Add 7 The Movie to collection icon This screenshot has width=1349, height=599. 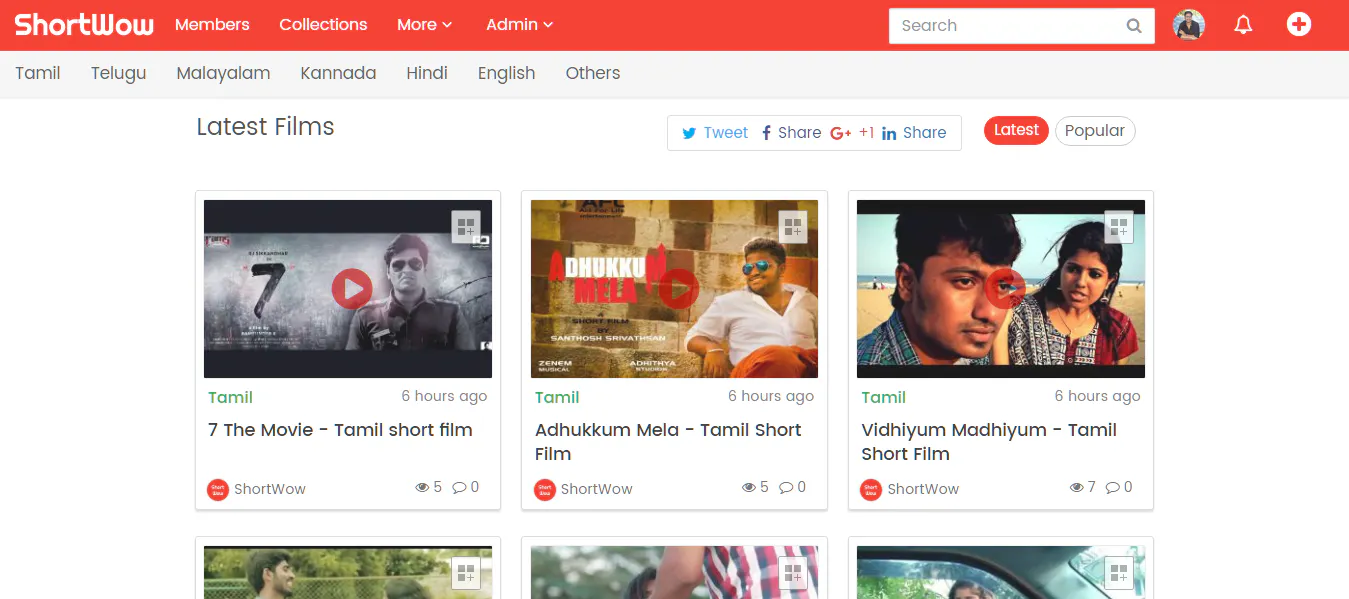466,227
